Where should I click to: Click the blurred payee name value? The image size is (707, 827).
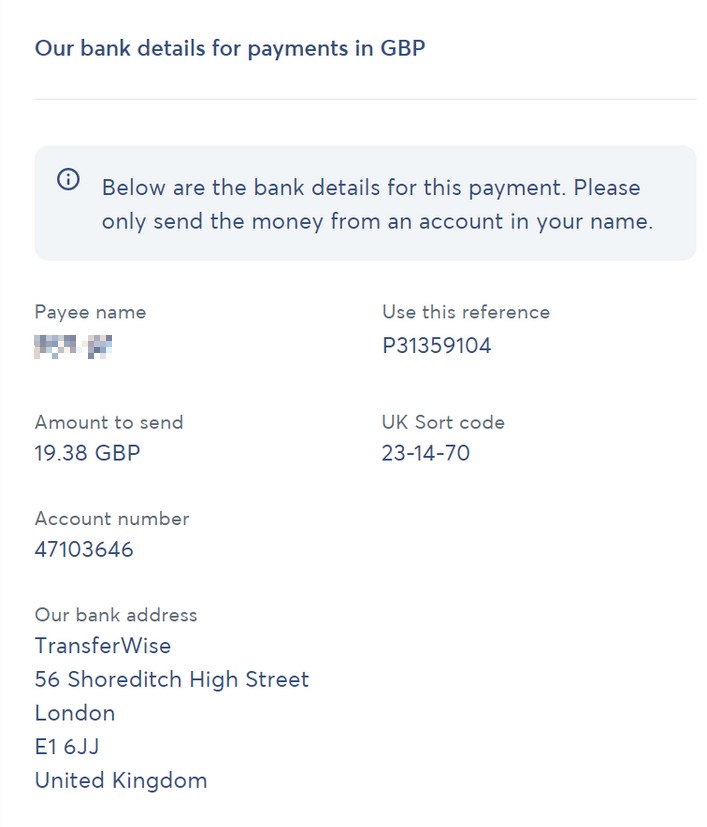coord(73,347)
